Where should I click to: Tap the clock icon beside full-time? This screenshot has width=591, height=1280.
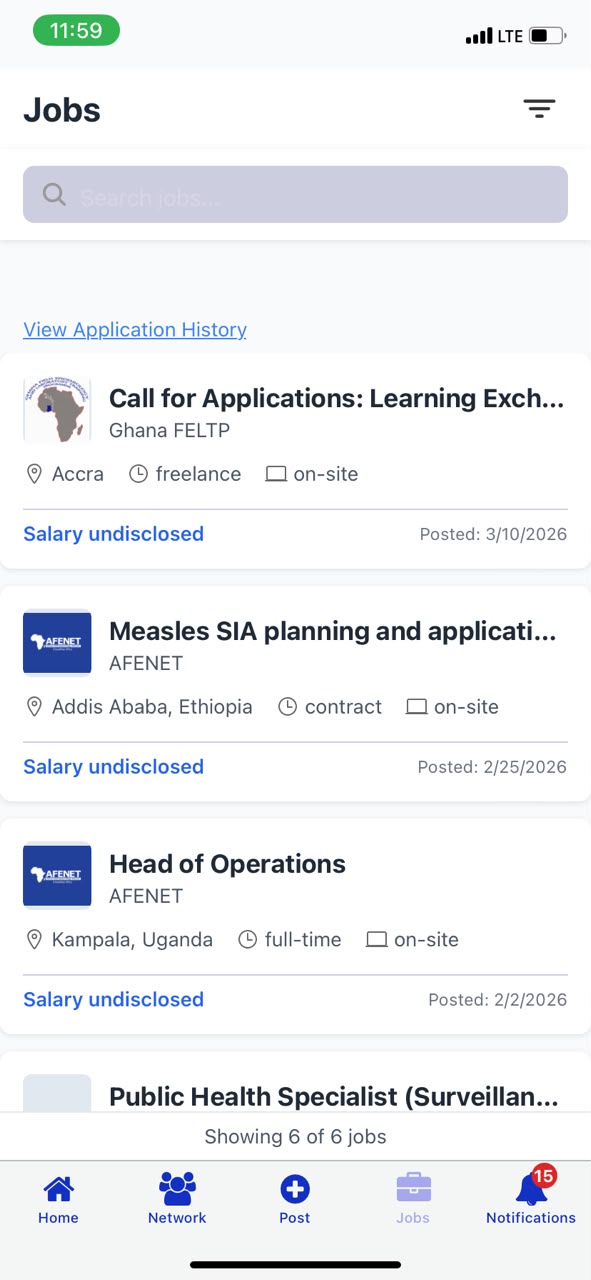[247, 940]
